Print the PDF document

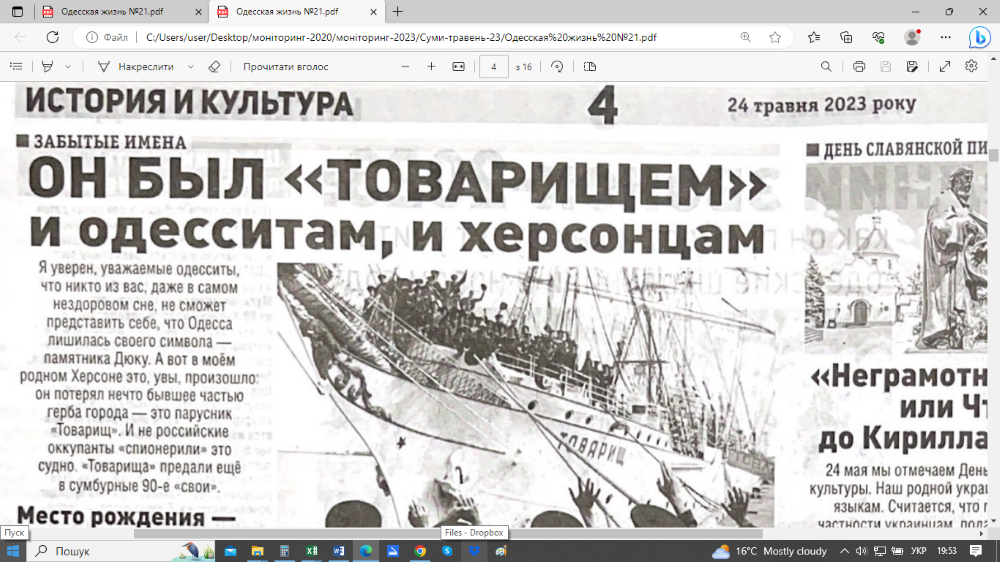coord(859,66)
